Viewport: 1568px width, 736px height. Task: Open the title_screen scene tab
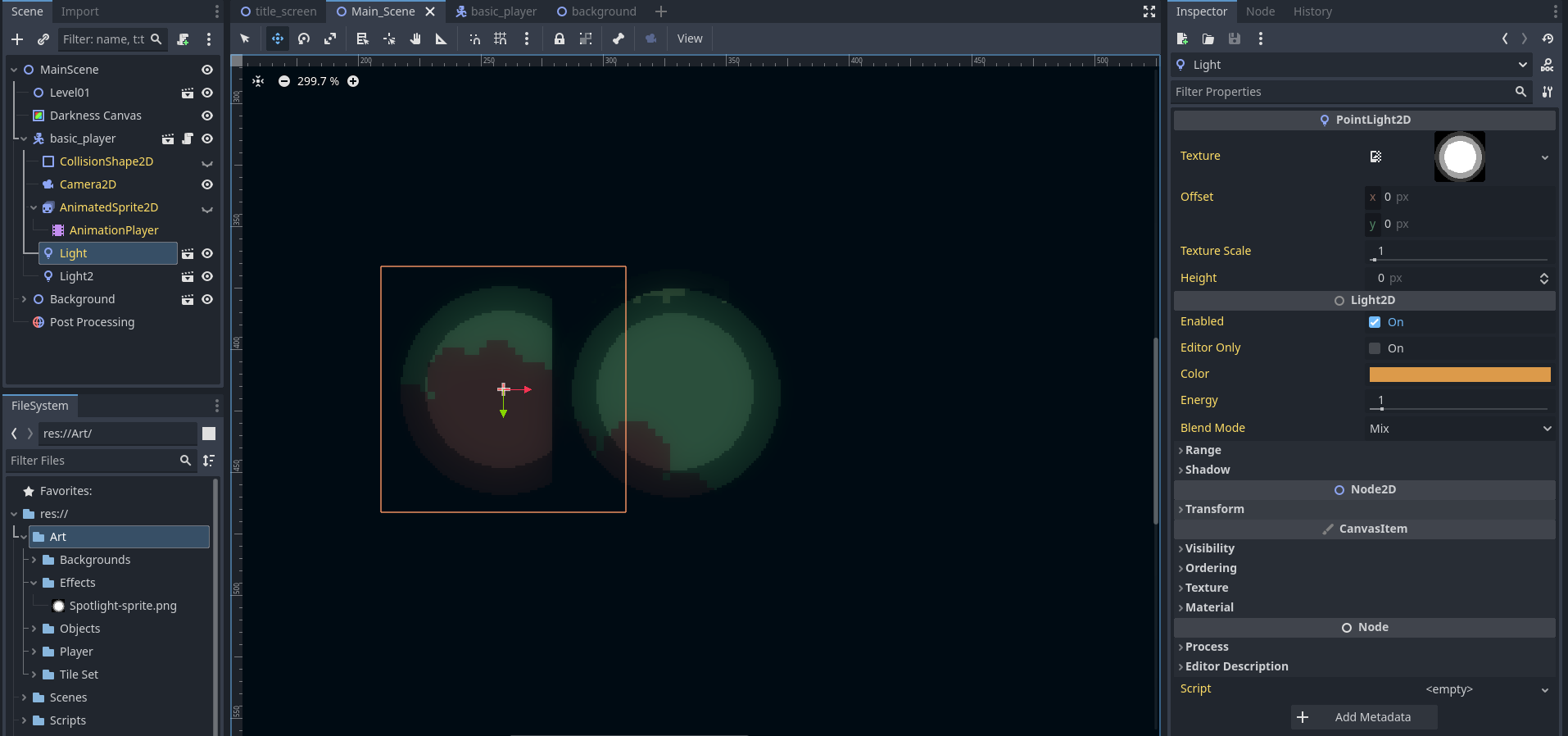coord(279,11)
